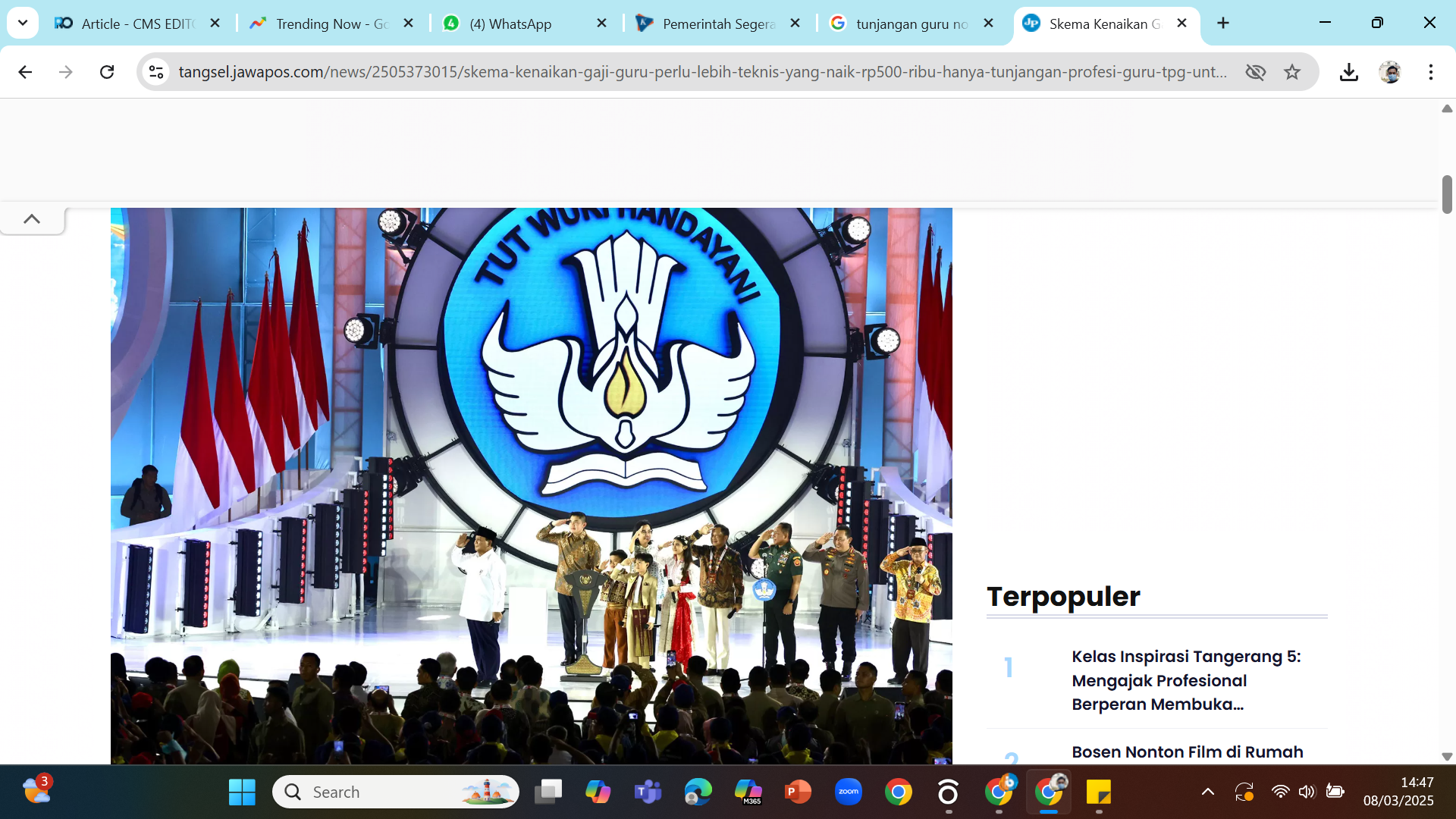Open the first Chrome icon on taskbar
1456x819 pixels.
coord(898,792)
